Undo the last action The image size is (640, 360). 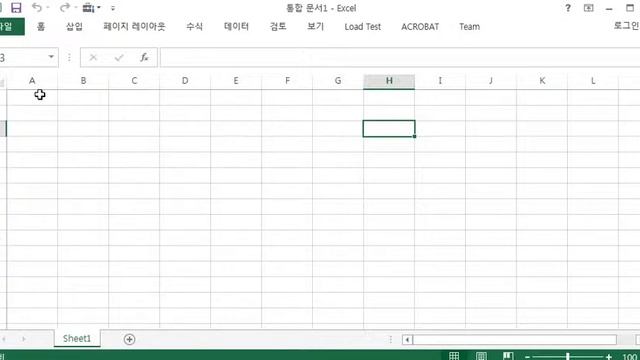36,7
